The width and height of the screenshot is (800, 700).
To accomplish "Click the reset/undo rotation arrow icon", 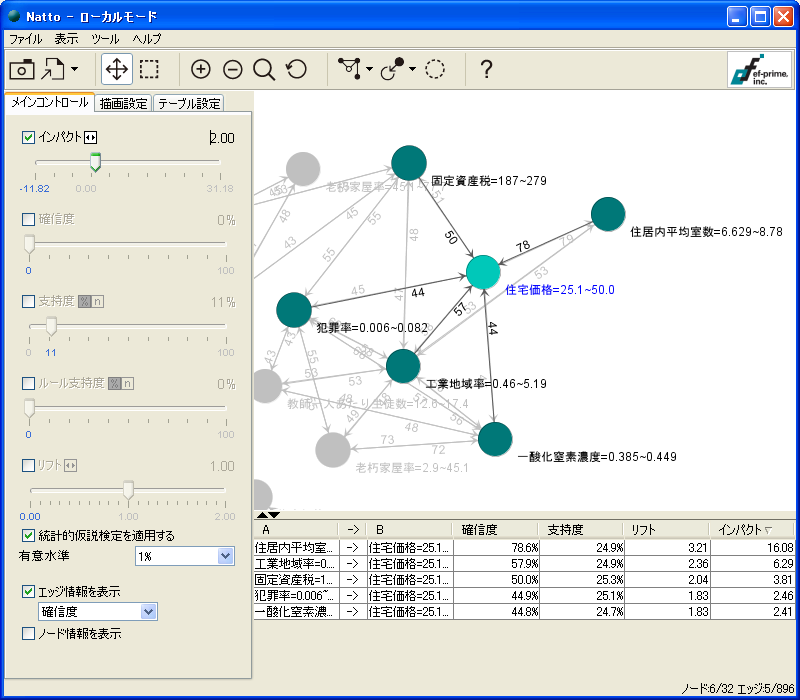I will [x=296, y=69].
